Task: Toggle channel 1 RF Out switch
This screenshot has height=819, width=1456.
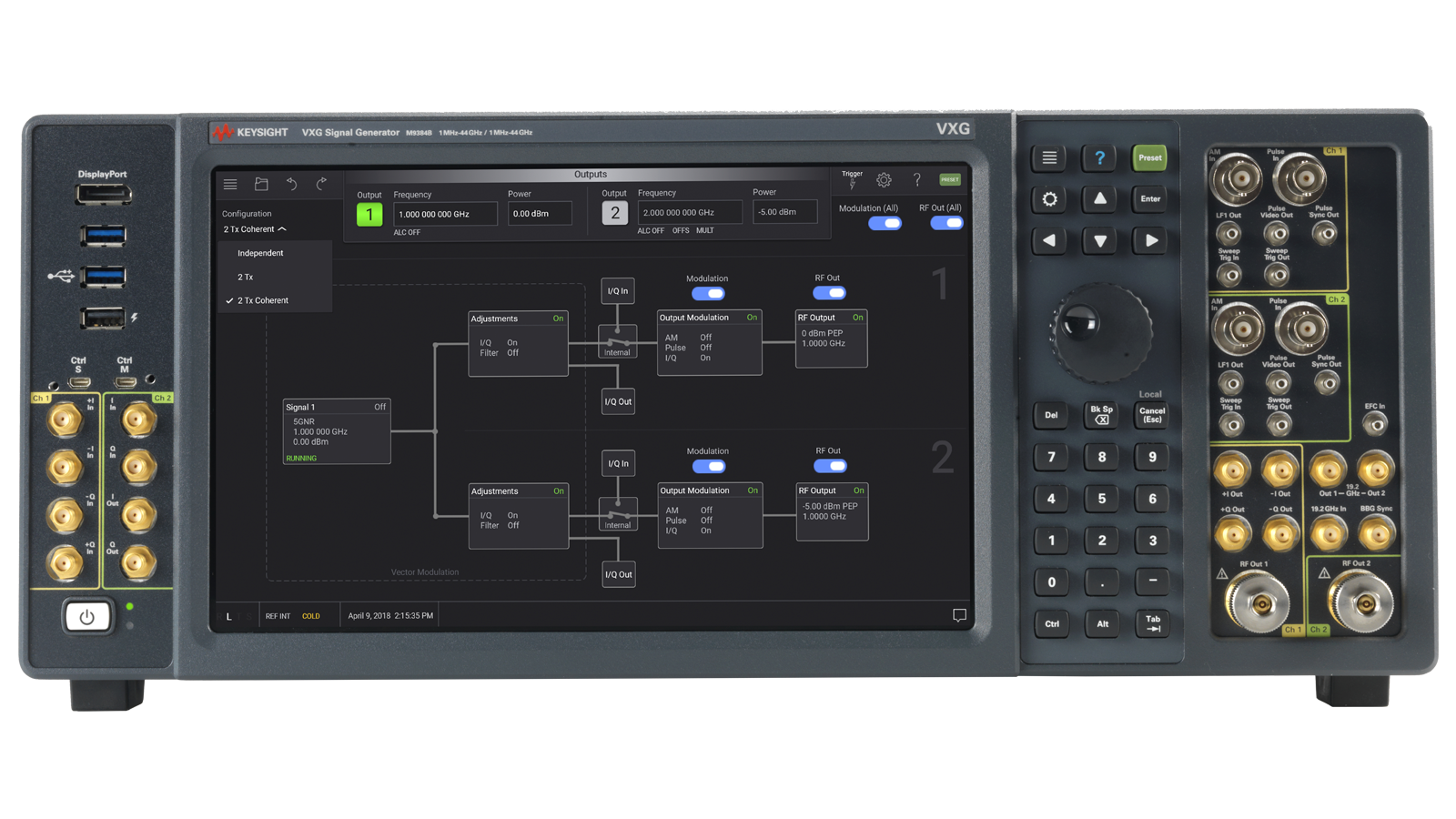Action: click(829, 293)
